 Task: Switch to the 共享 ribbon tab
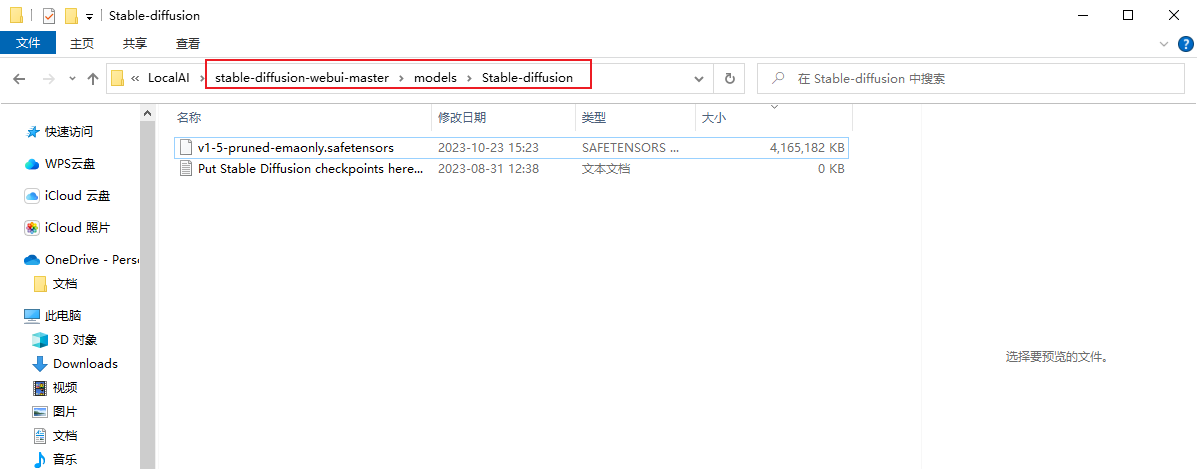pos(135,44)
